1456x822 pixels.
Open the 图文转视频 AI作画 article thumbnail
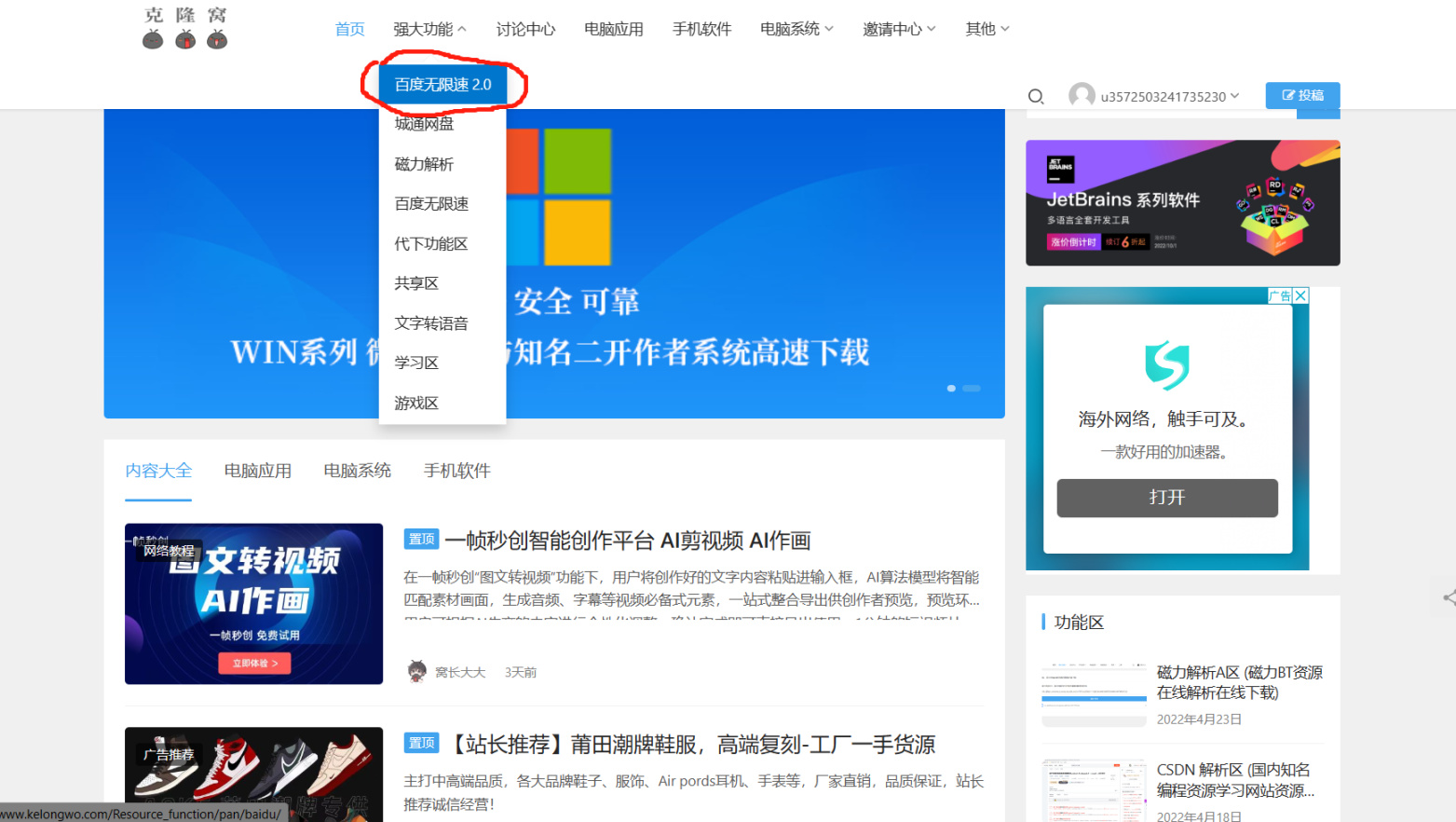(x=254, y=604)
